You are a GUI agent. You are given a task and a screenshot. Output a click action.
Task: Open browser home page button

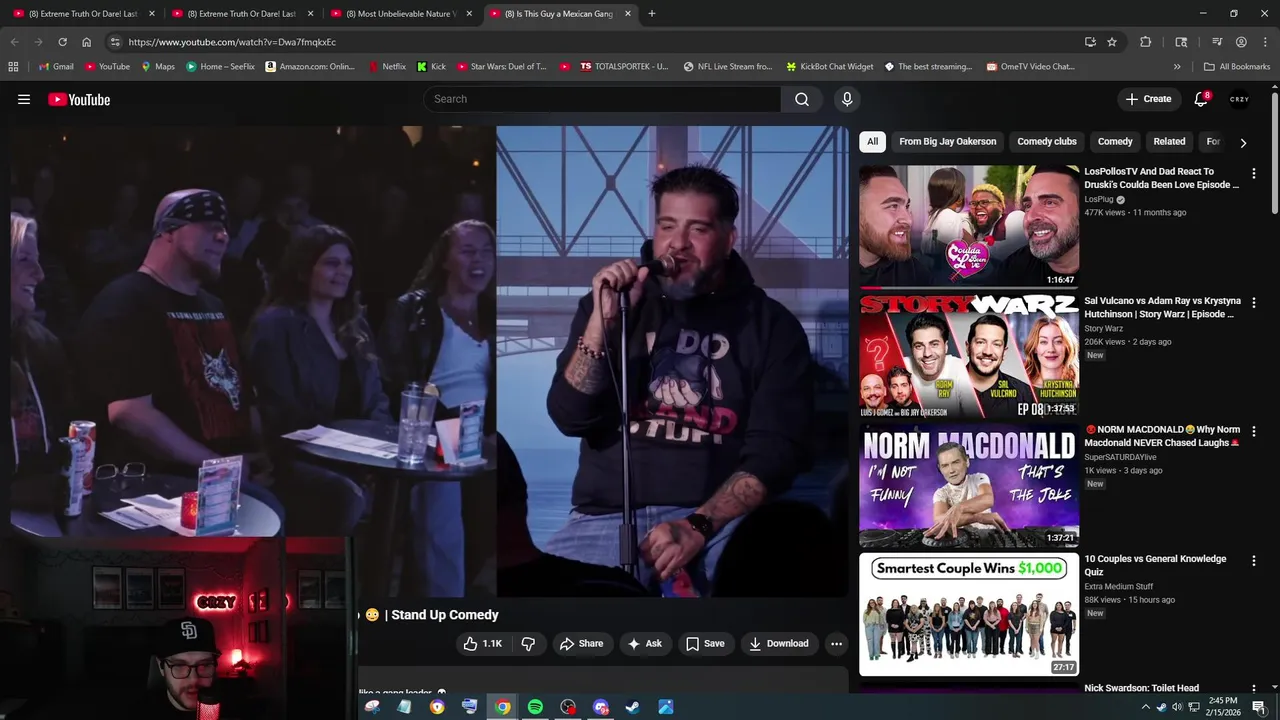(x=86, y=42)
